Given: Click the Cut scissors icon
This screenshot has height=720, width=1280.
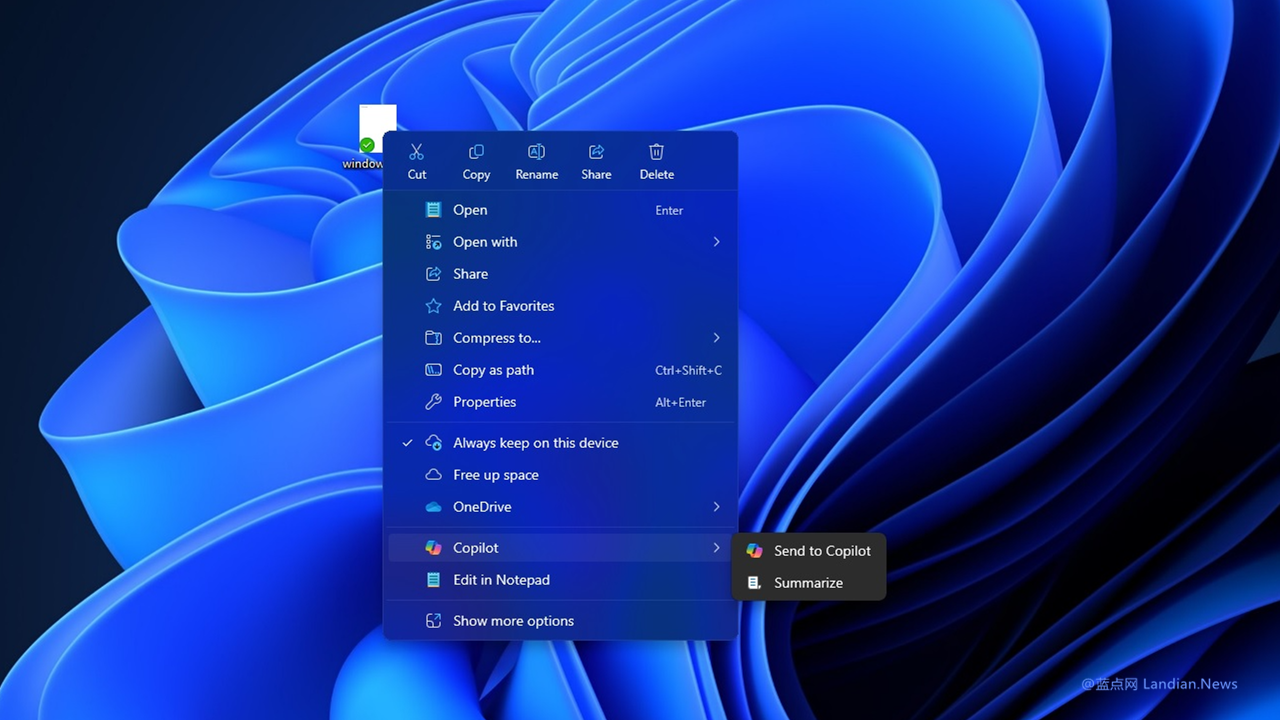Looking at the screenshot, I should (417, 152).
